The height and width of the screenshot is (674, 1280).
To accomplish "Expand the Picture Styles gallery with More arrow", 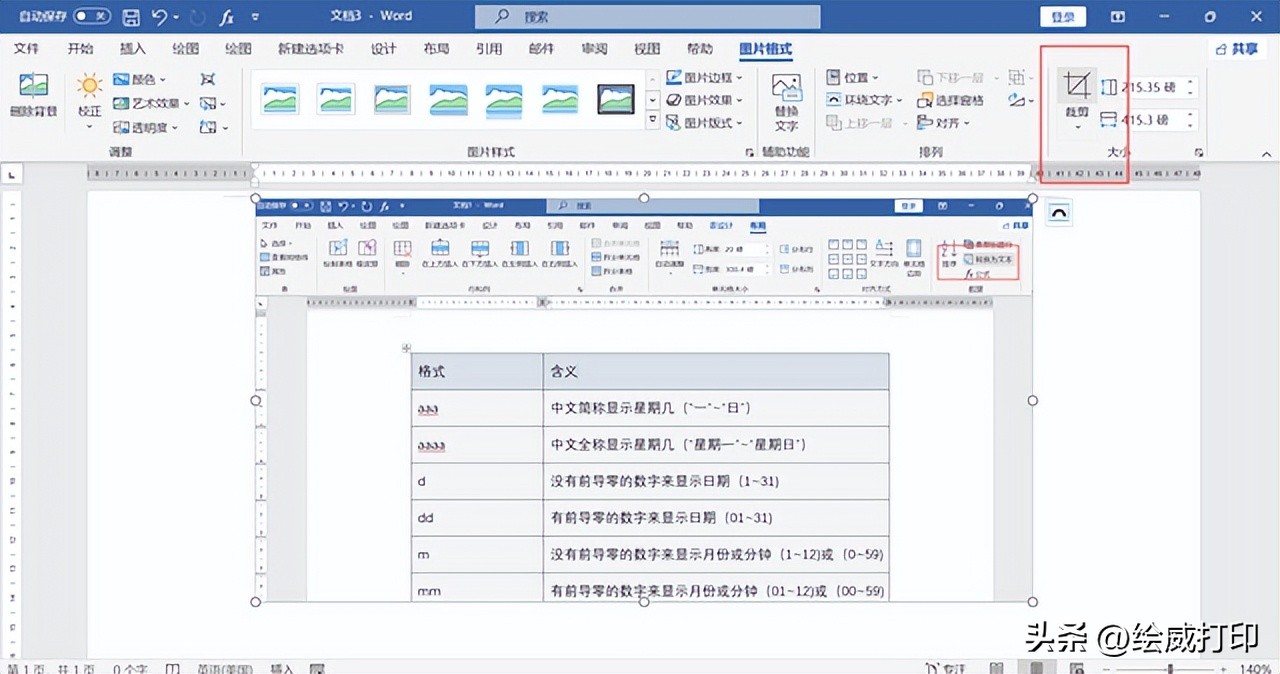I will point(651,120).
